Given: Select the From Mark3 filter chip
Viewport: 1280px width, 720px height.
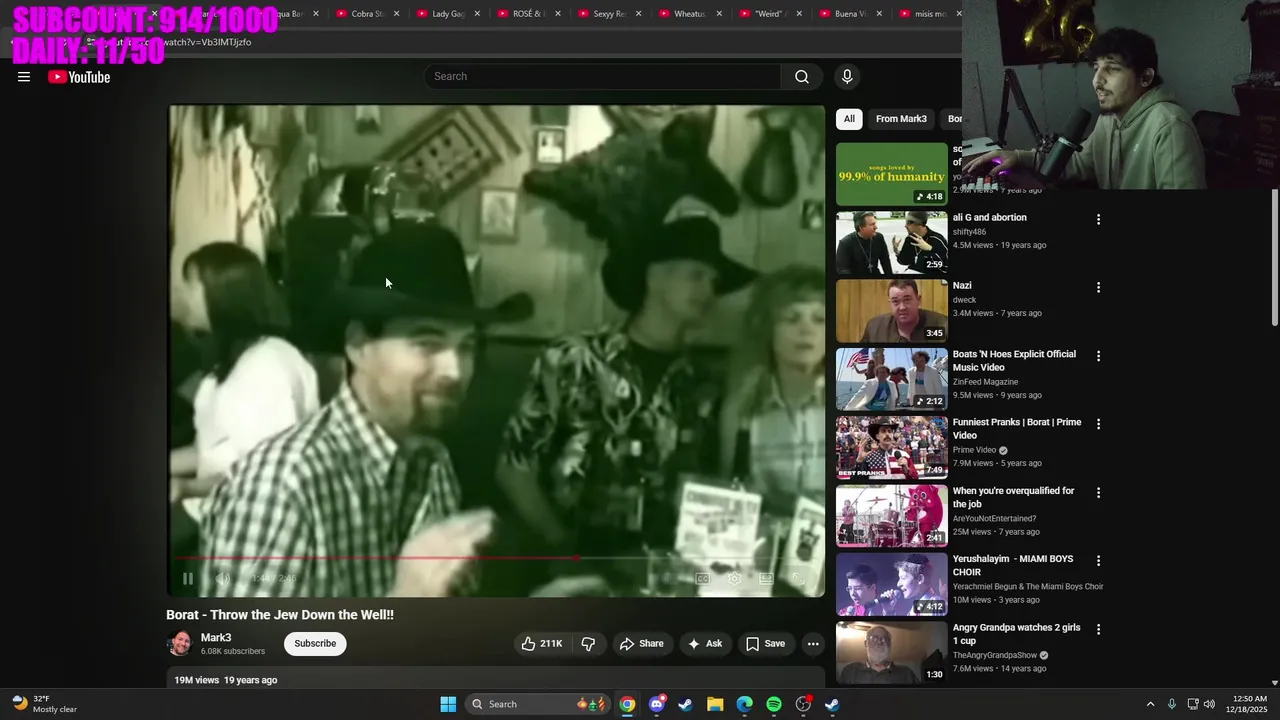Looking at the screenshot, I should click(x=901, y=119).
